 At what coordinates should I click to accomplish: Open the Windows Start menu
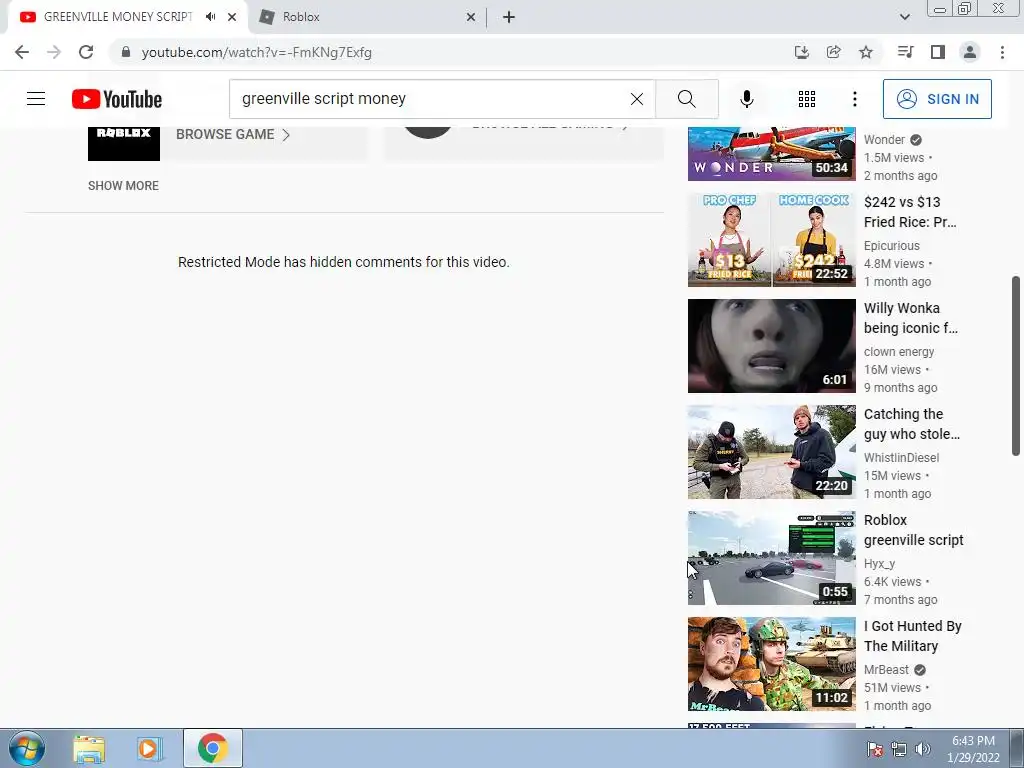click(x=27, y=748)
